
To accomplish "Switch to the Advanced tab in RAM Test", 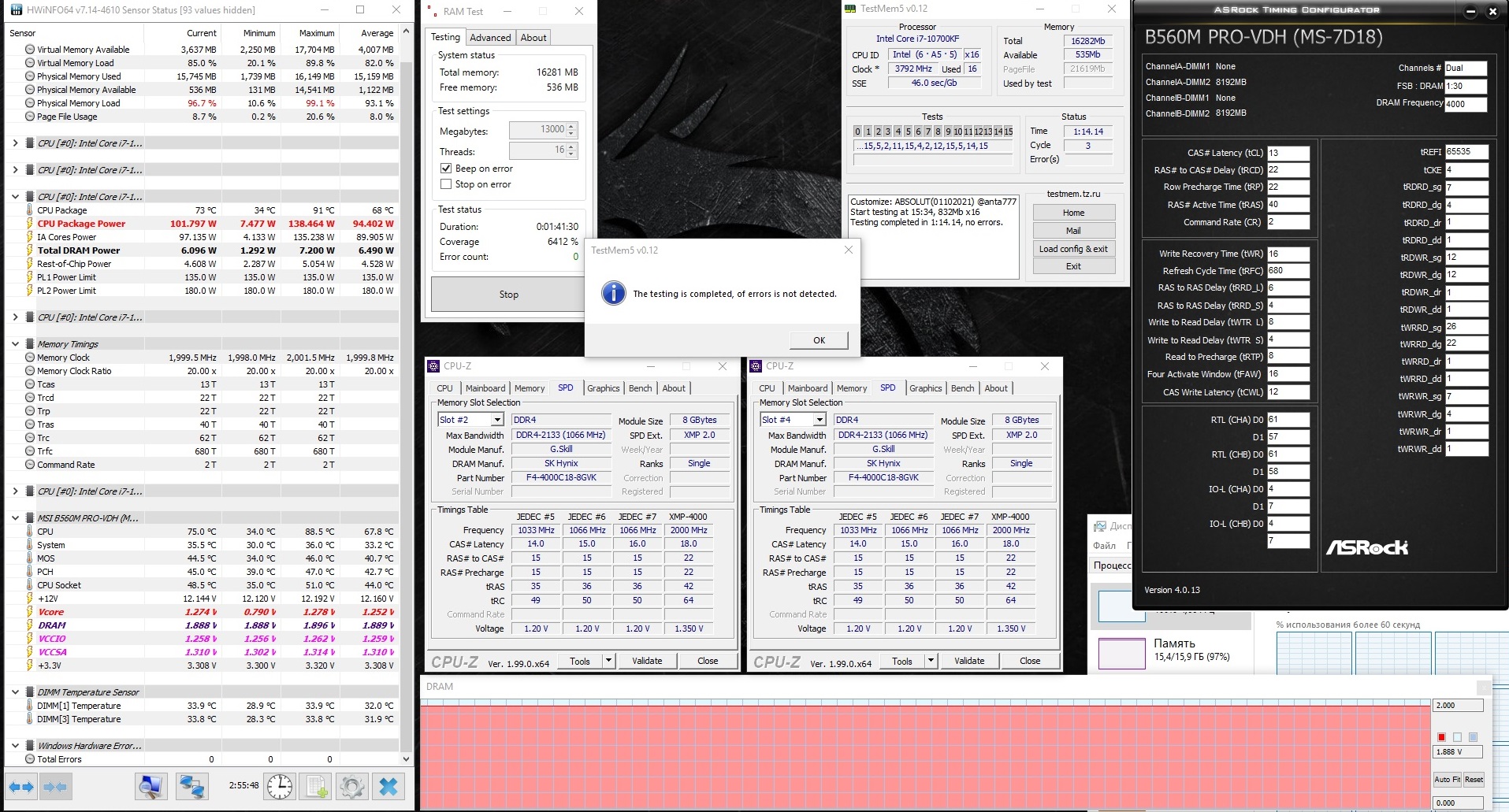I will coord(490,38).
